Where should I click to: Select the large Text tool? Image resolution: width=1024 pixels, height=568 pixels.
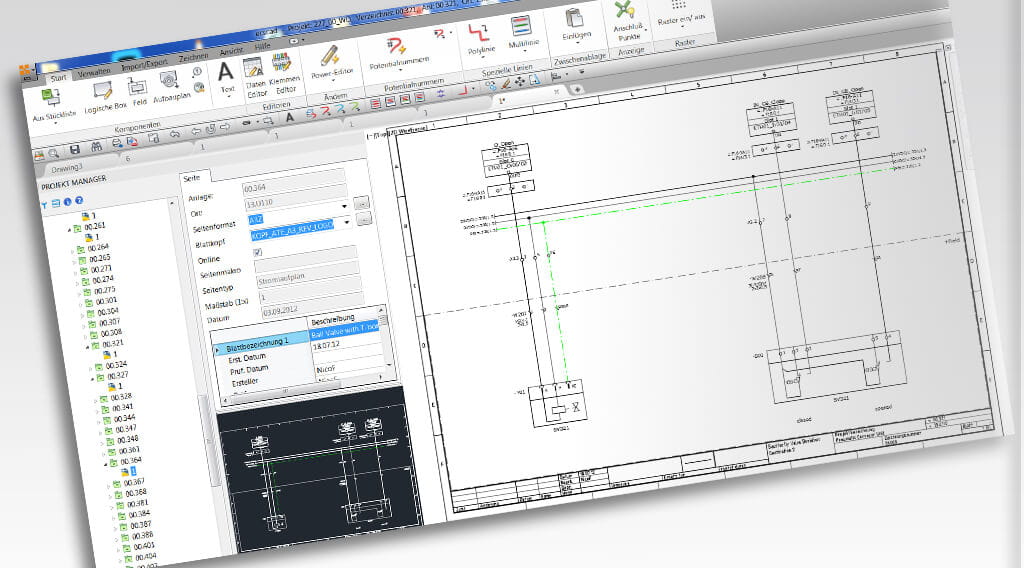pyautogui.click(x=225, y=72)
